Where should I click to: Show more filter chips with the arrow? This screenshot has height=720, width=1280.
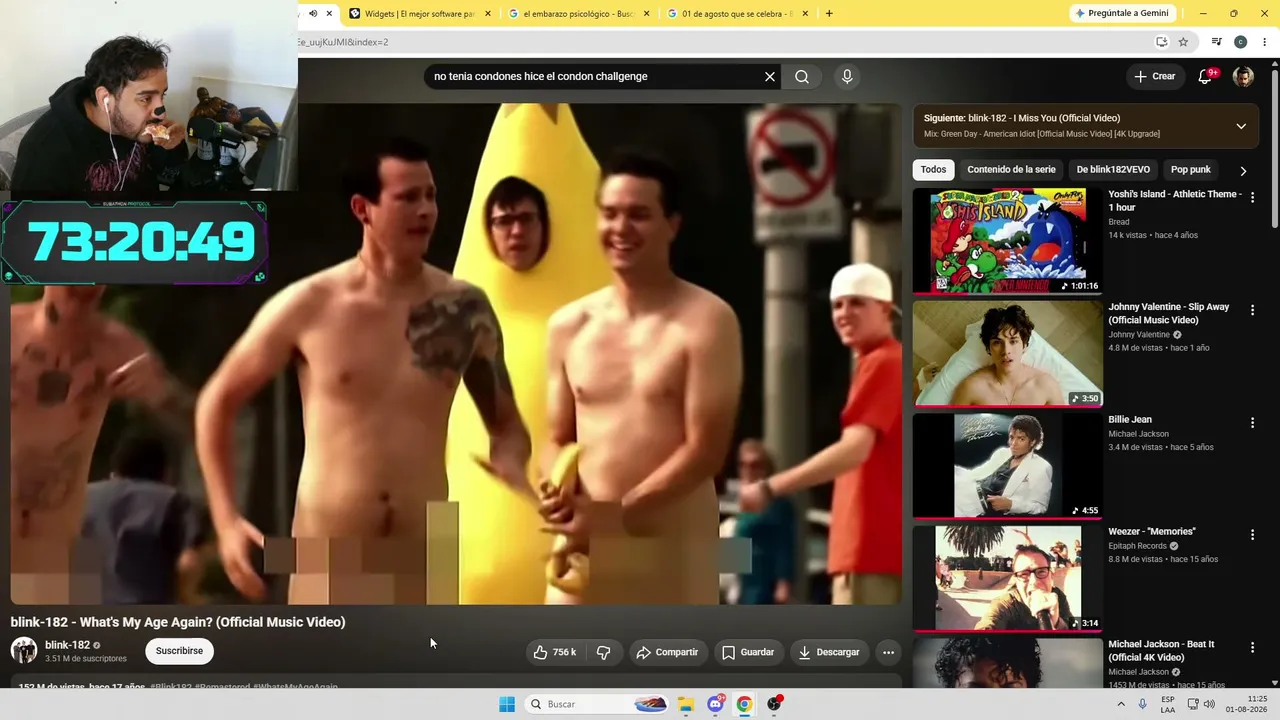point(1243,171)
